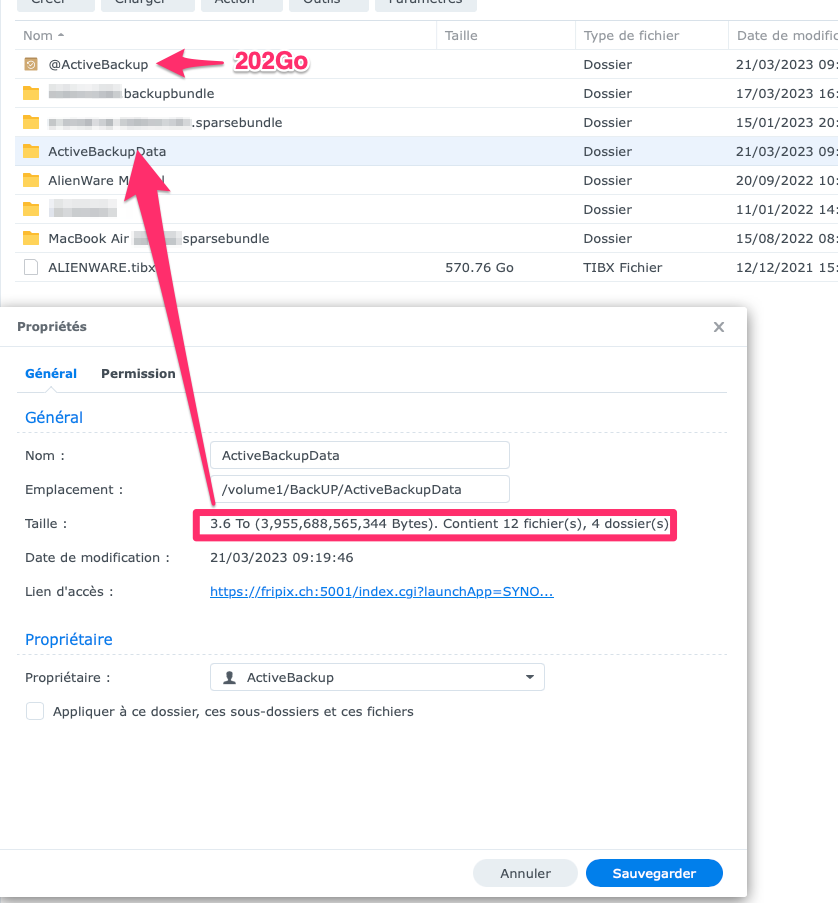838x903 pixels.
Task: Click the AlienWare folder icon
Action: 31,181
